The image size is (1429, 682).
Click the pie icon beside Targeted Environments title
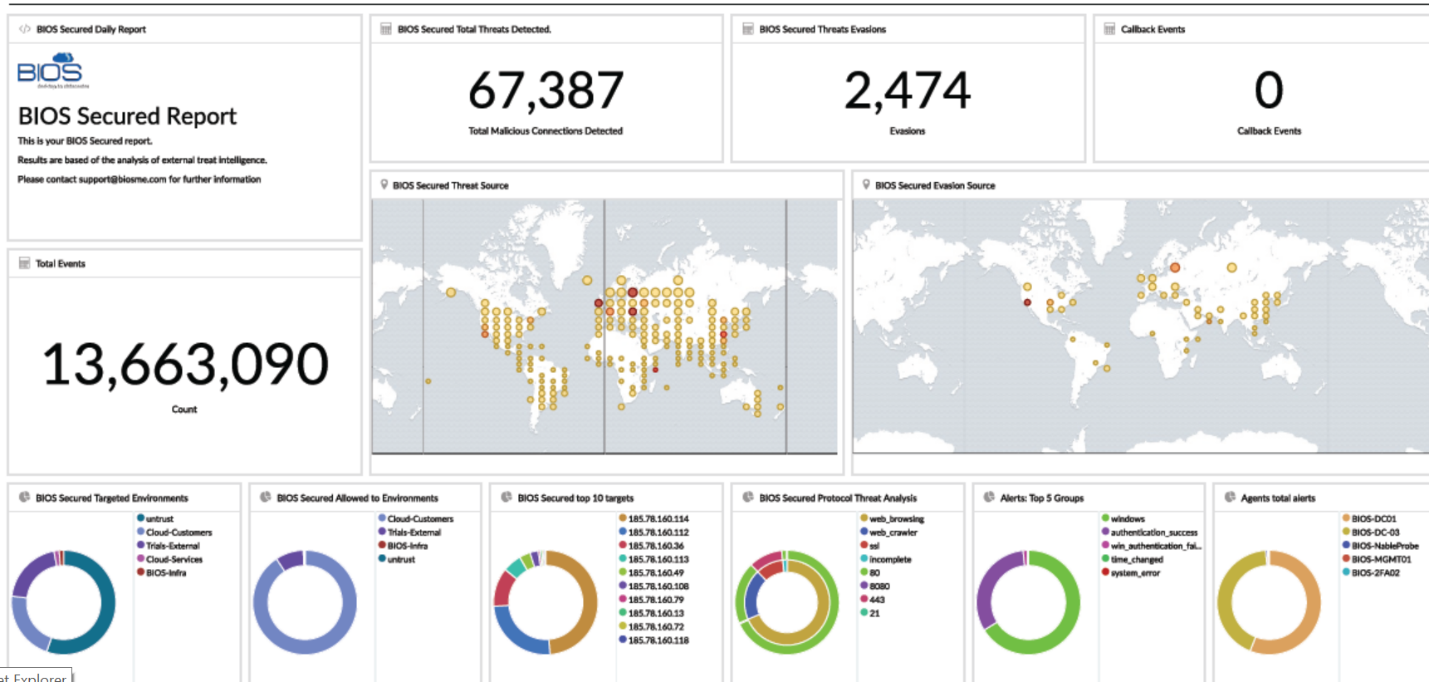point(25,497)
